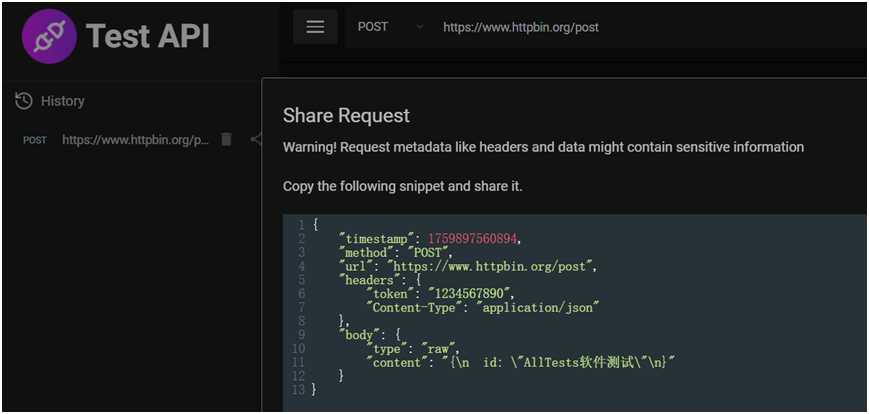Click the sensitive information warning text
The image size is (869, 414).
click(x=543, y=147)
